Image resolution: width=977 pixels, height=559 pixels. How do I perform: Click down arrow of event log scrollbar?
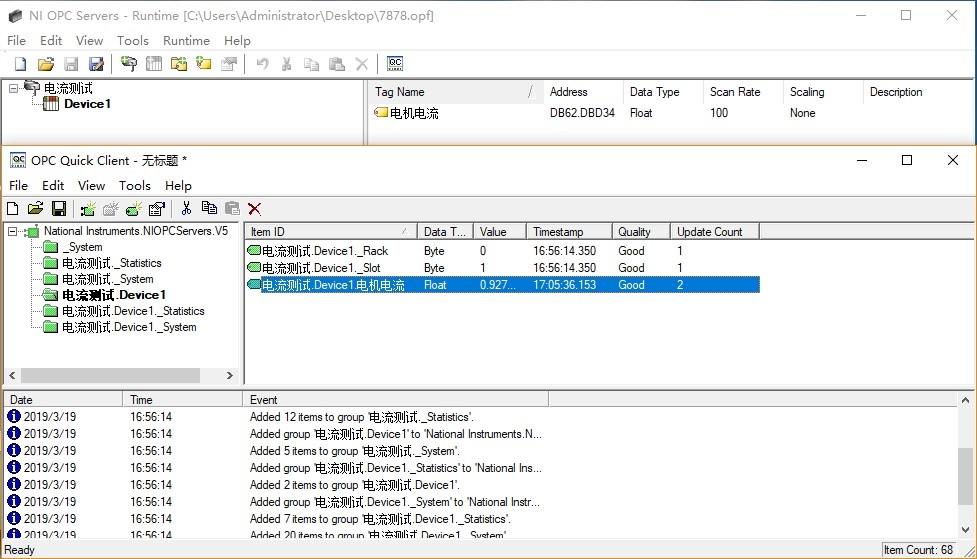click(x=965, y=530)
